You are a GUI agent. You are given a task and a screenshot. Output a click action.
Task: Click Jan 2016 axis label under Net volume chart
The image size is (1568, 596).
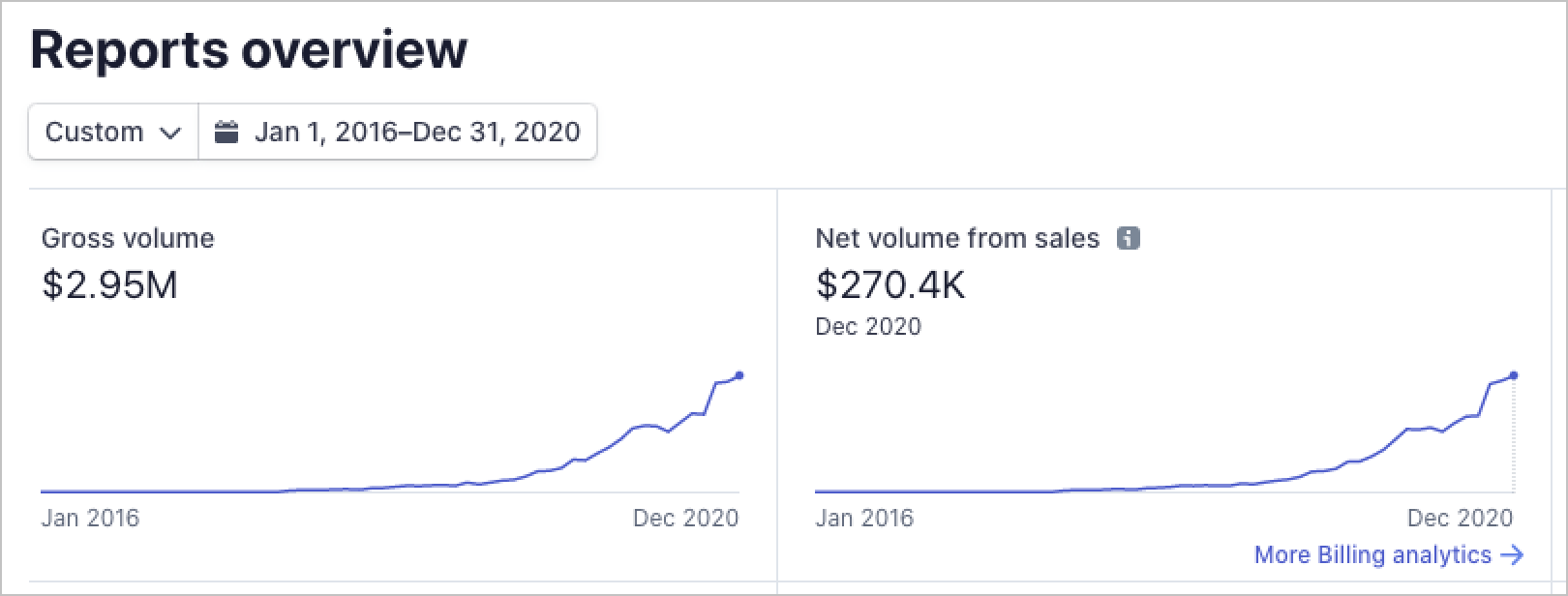point(864,519)
